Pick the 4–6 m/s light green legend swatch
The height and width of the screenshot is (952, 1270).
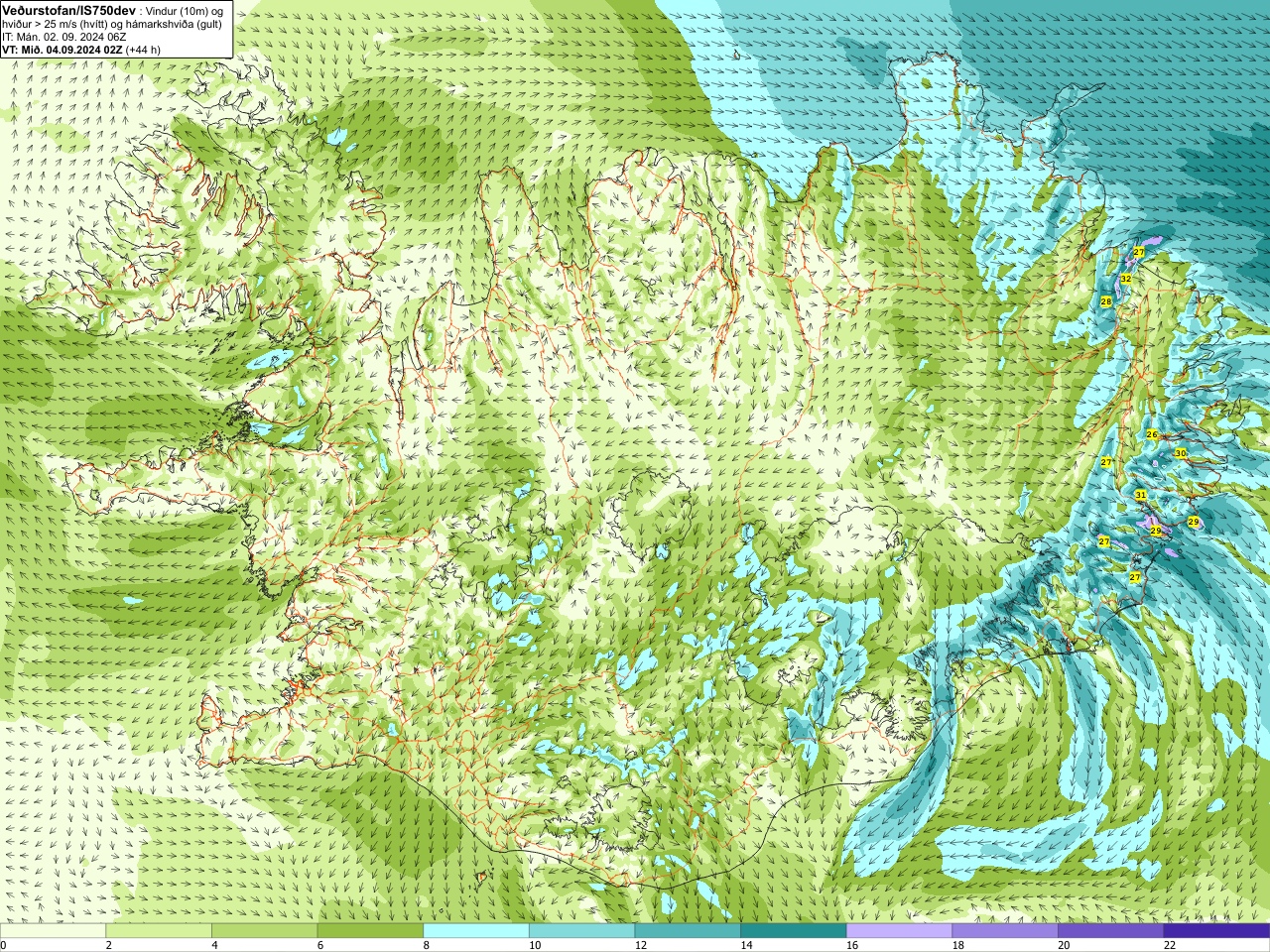[264, 931]
